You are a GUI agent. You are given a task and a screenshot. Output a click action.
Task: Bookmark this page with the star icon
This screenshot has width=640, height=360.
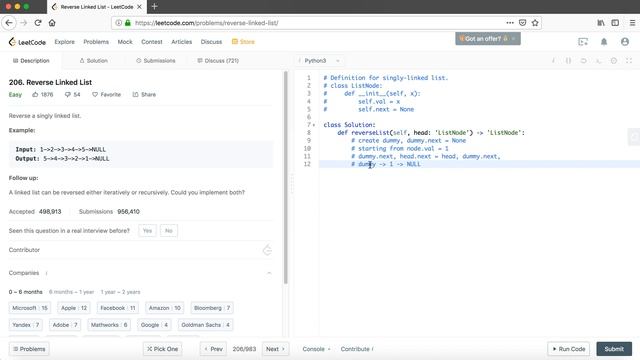[535, 23]
